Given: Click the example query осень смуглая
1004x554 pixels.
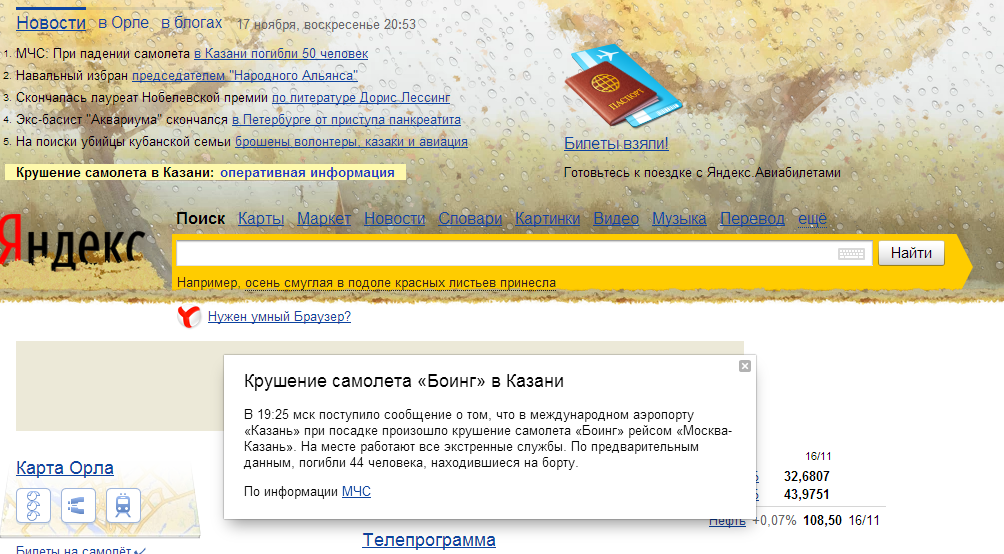Looking at the screenshot, I should tap(400, 283).
